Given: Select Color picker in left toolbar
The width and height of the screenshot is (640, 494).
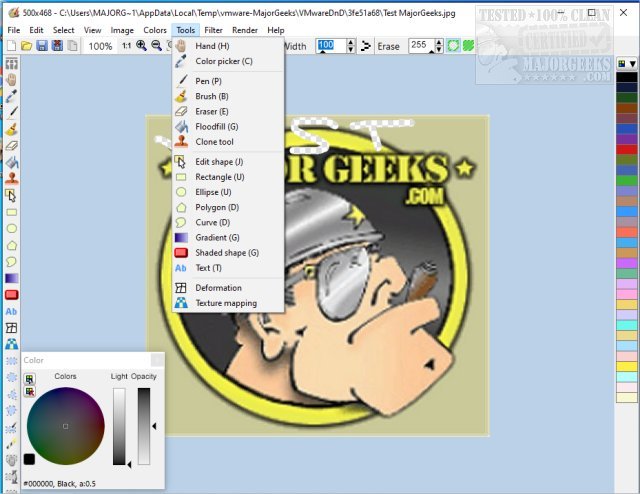Looking at the screenshot, I should pos(11,96).
